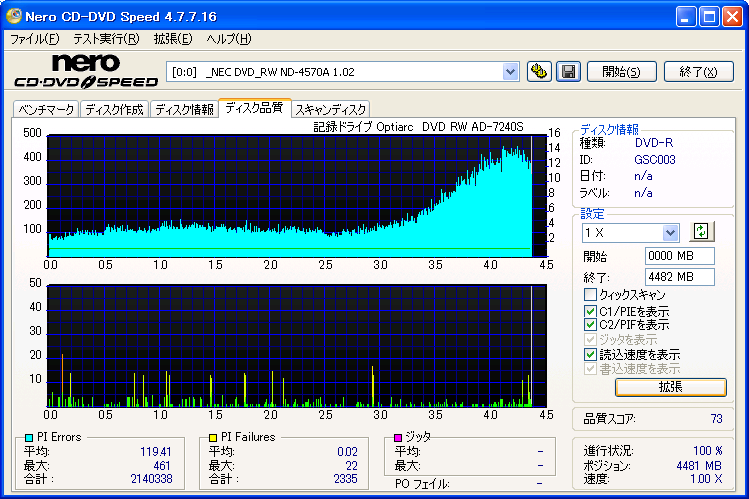Switch to the スキャンディスク tab
This screenshot has height=499, width=749.
coord(331,109)
